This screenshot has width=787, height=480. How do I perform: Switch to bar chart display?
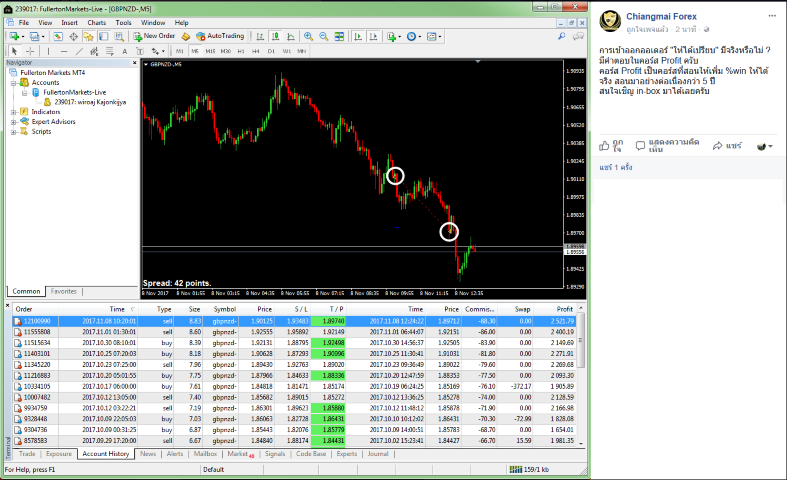pos(260,36)
